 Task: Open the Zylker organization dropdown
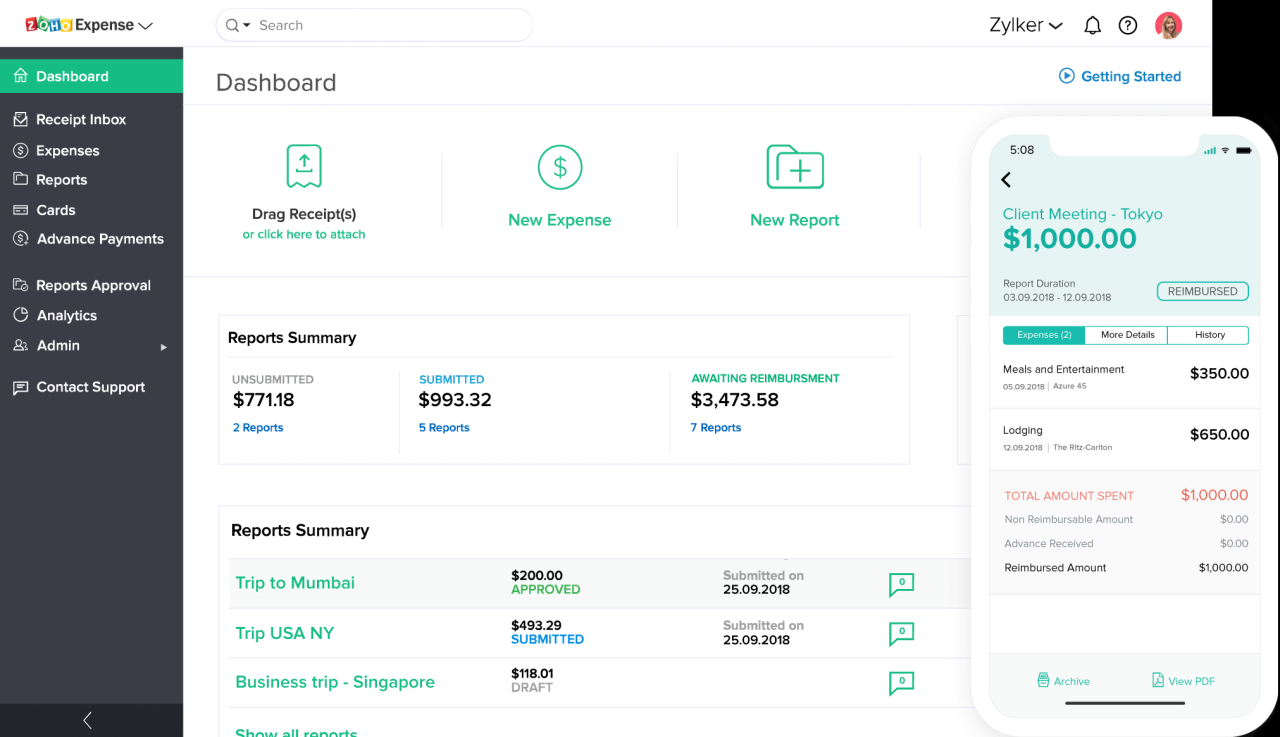[x=1025, y=24]
